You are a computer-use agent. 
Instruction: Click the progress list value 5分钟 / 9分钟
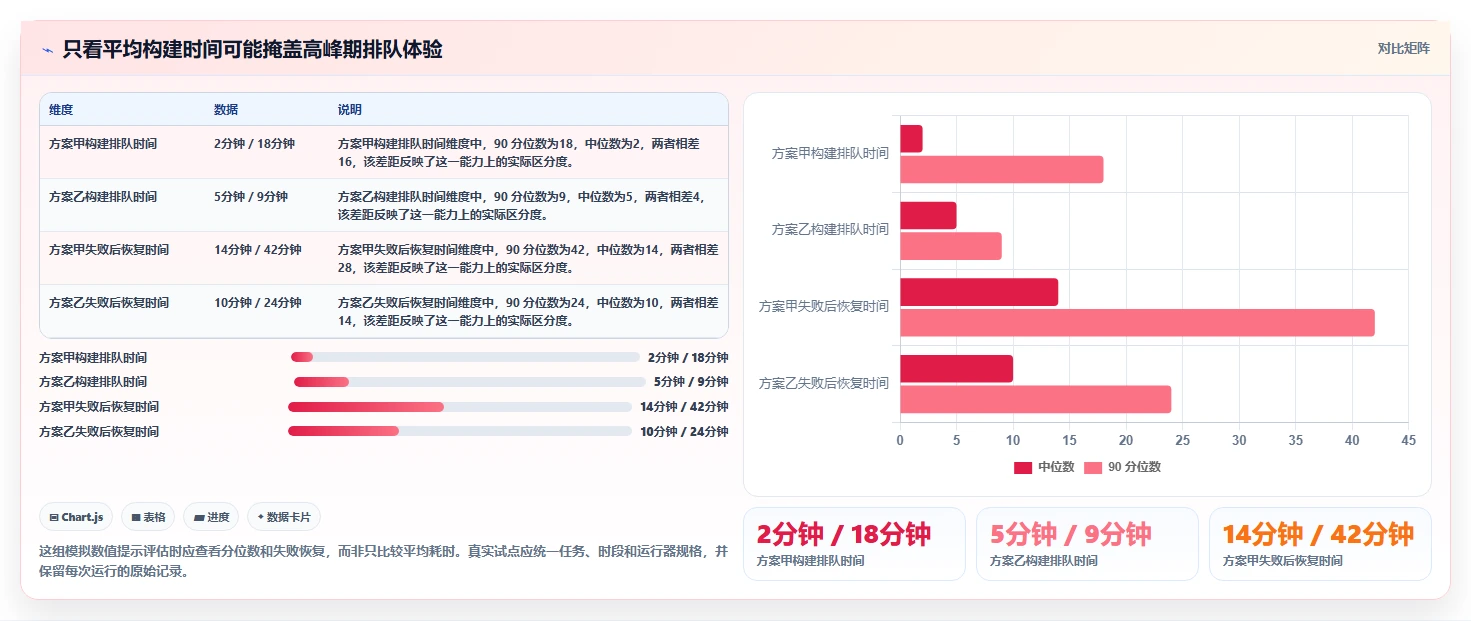(692, 382)
